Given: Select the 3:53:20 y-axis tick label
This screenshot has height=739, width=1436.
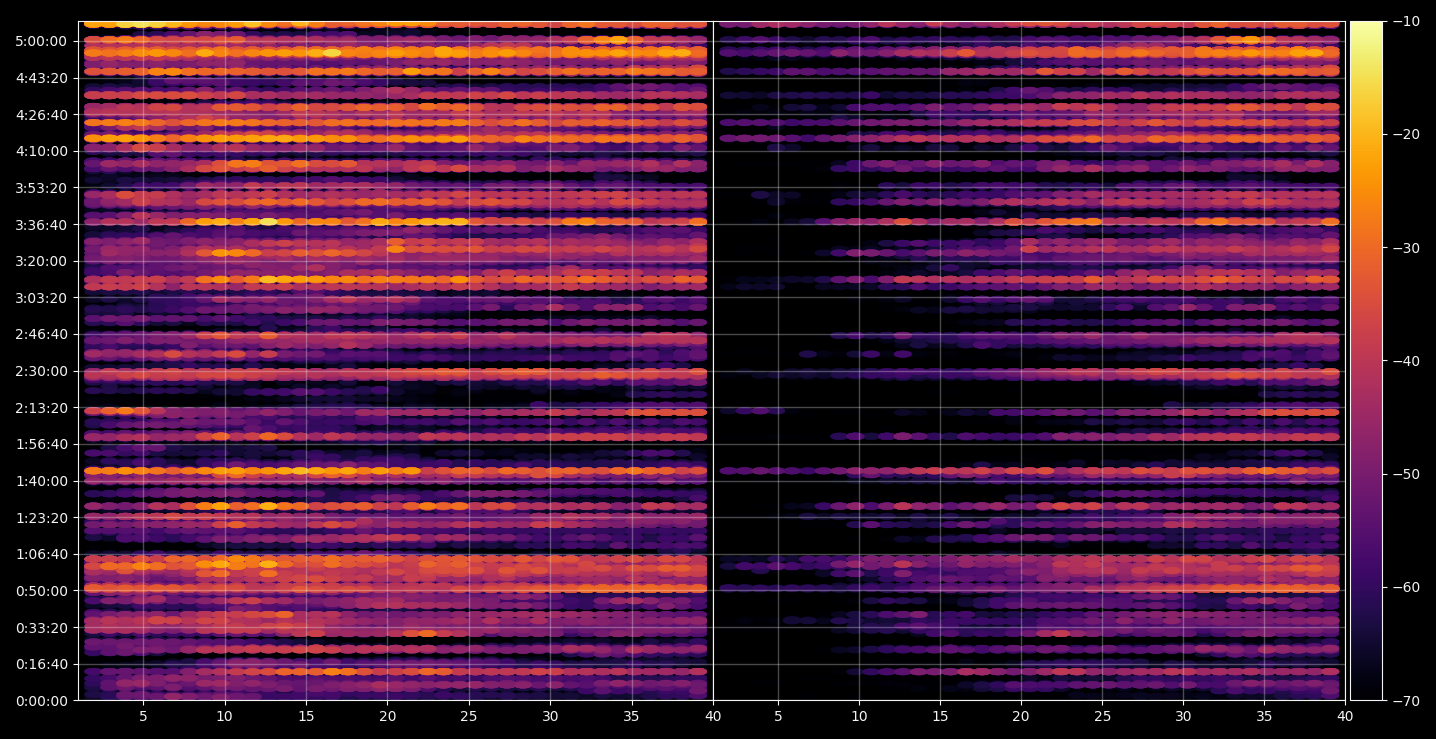Looking at the screenshot, I should (x=41, y=188).
